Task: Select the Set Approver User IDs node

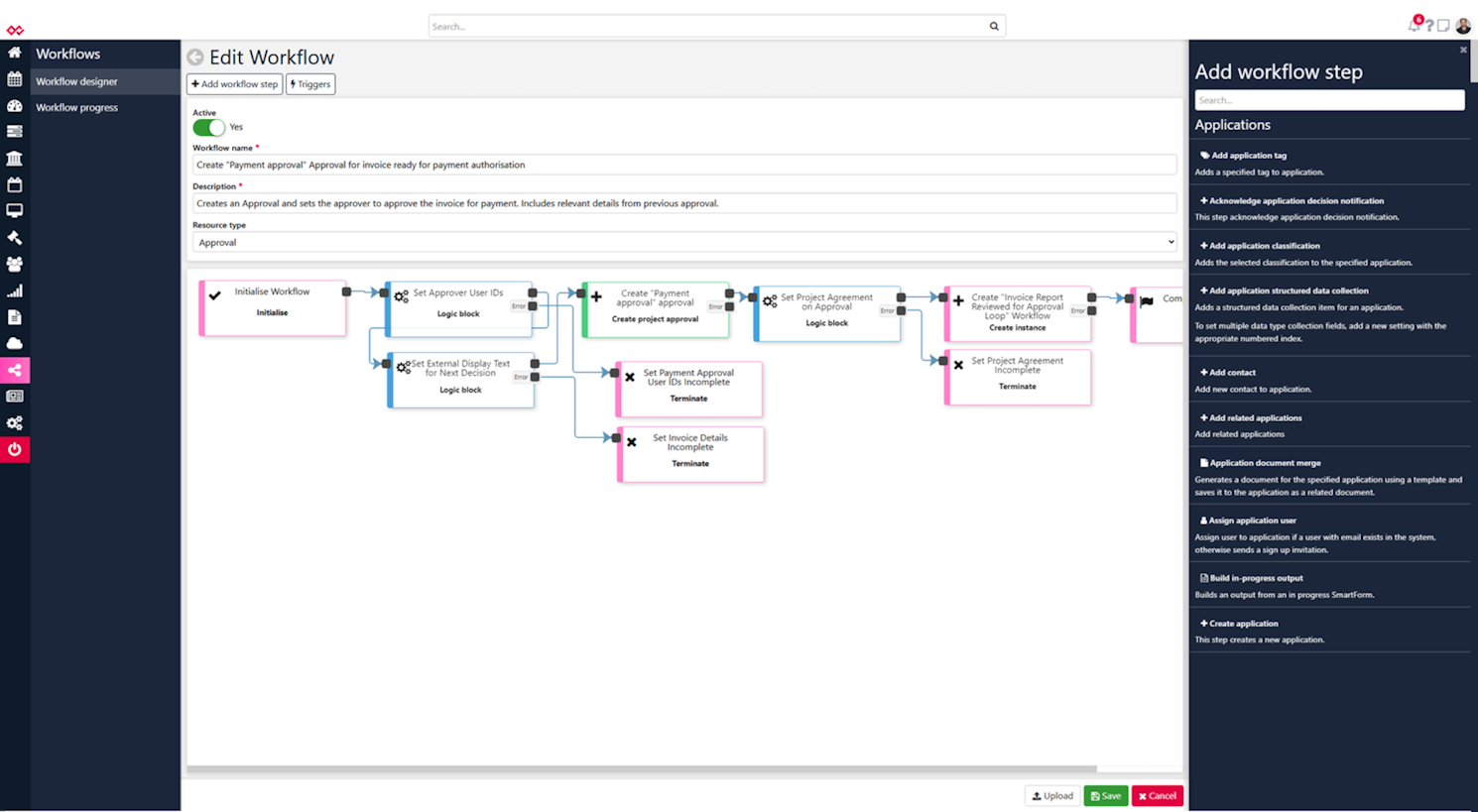Action: tap(459, 309)
